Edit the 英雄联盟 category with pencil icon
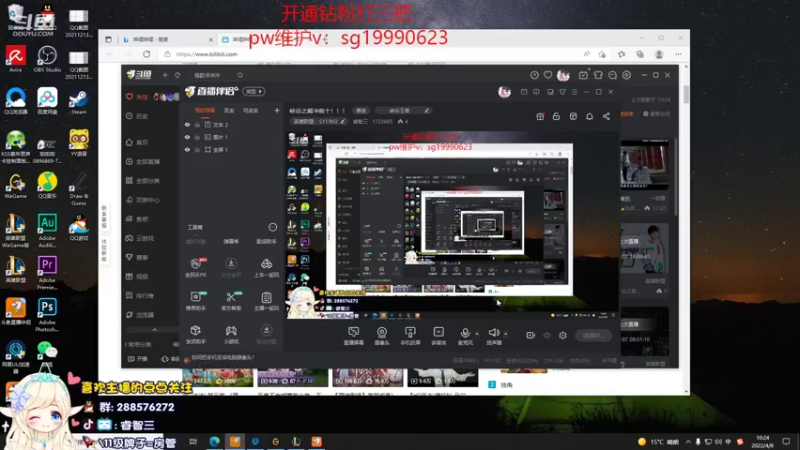 pyautogui.click(x=343, y=121)
